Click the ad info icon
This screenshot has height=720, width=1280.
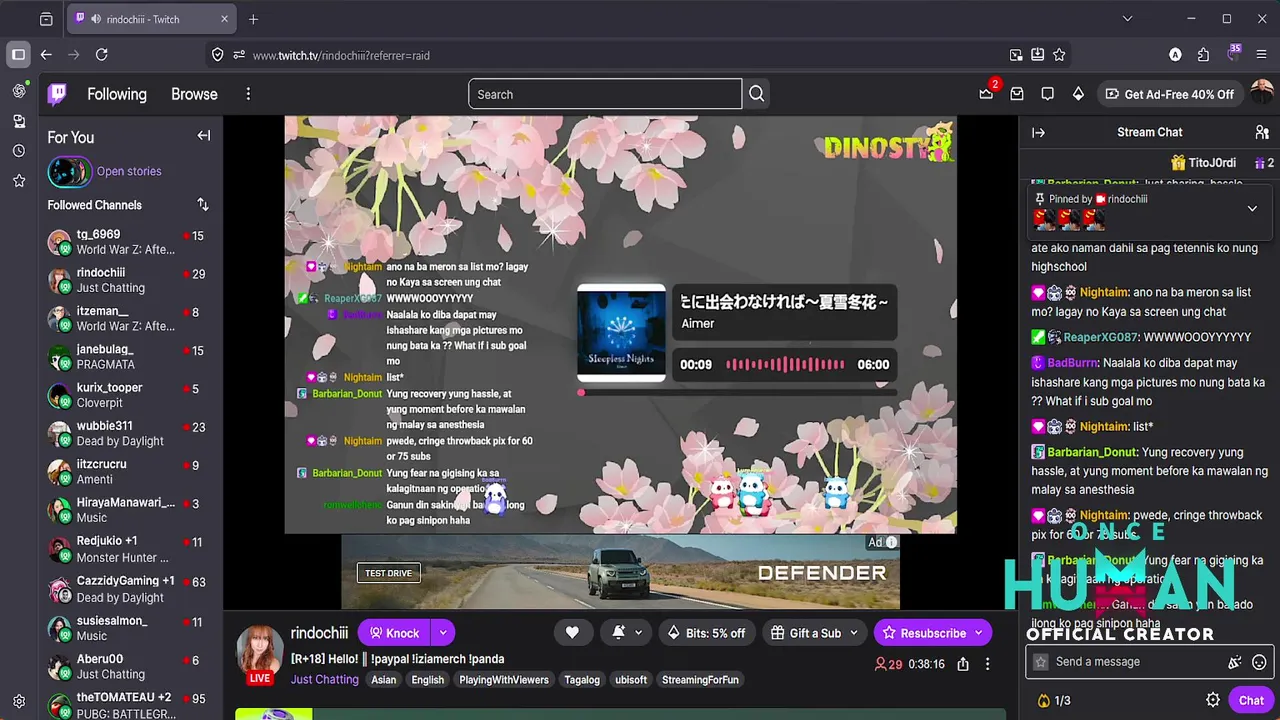pos(891,542)
